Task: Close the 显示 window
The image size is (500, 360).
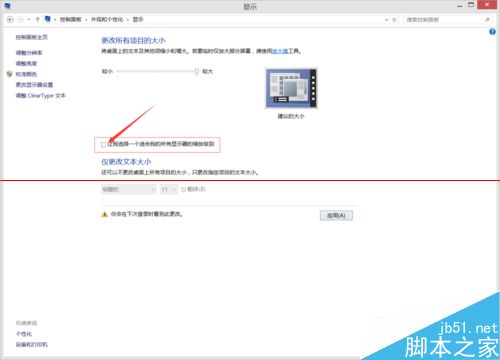Action: click(488, 5)
